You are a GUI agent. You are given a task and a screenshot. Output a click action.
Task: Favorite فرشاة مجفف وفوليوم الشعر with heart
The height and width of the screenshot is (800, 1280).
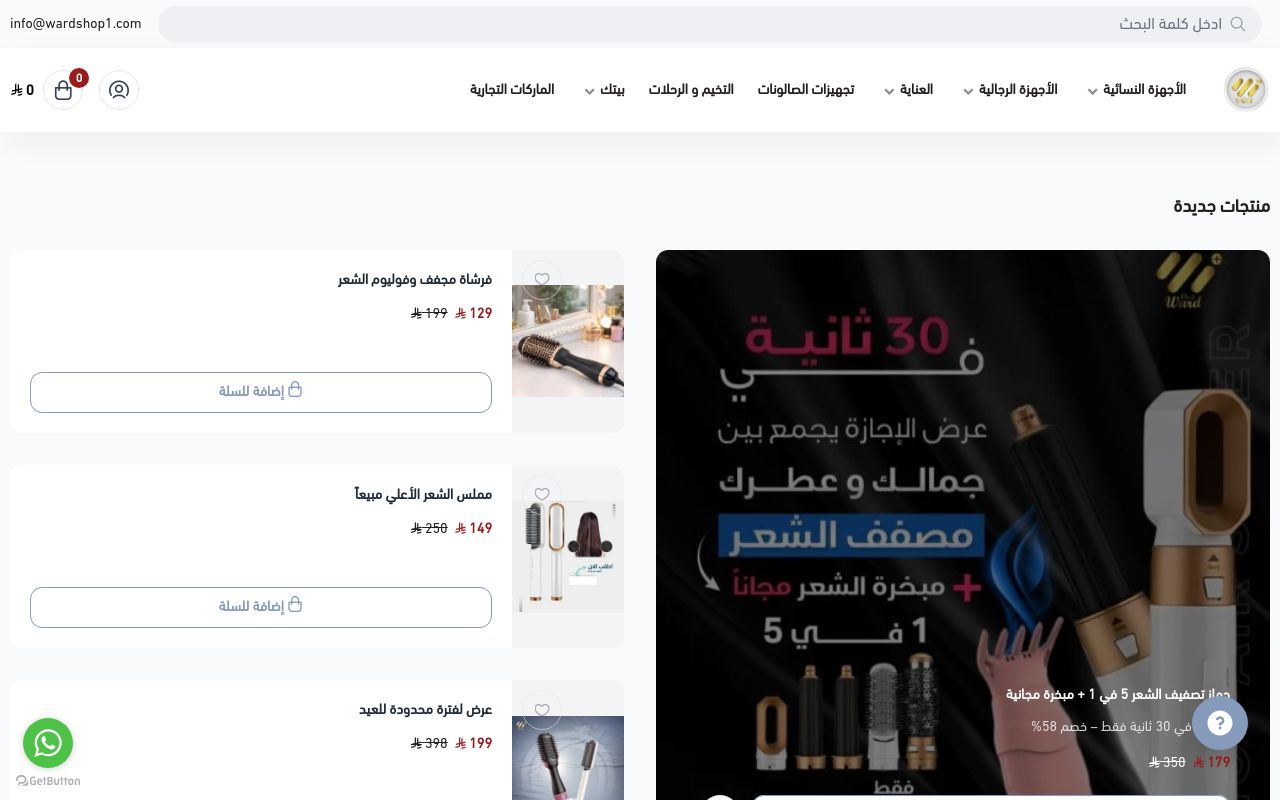pos(542,280)
